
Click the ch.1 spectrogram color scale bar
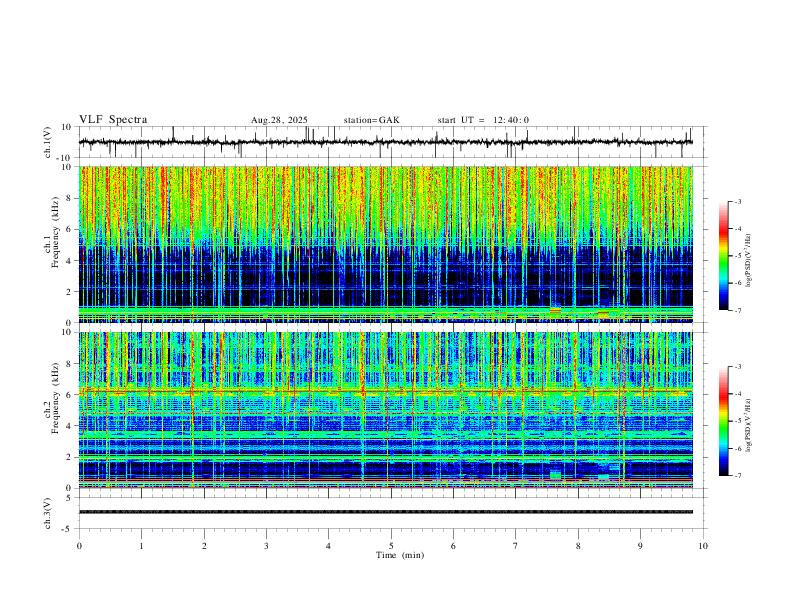(724, 256)
